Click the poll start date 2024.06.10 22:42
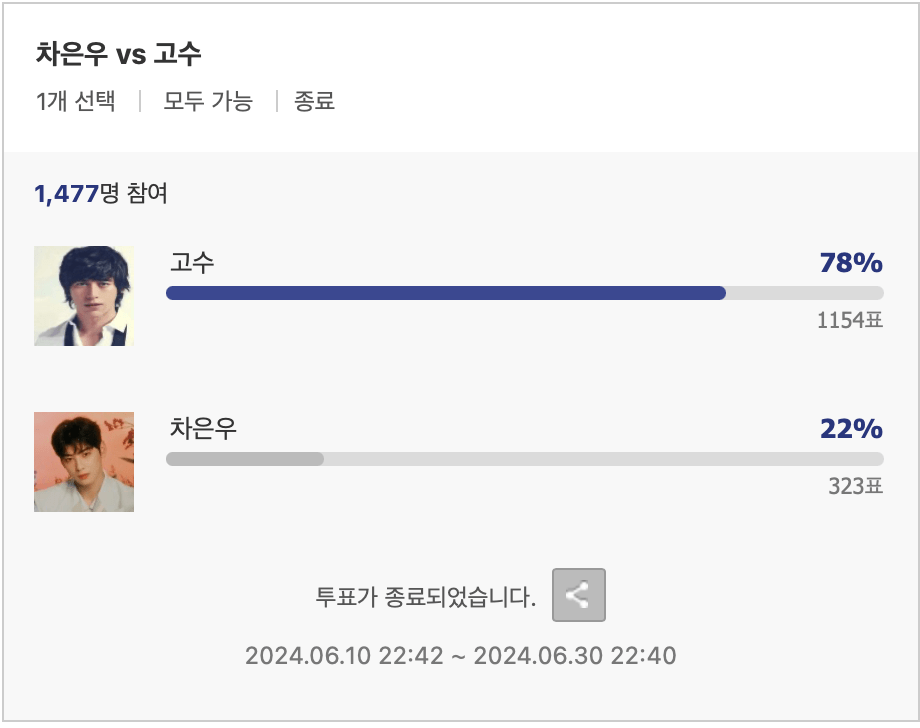920x728 pixels. [344, 656]
